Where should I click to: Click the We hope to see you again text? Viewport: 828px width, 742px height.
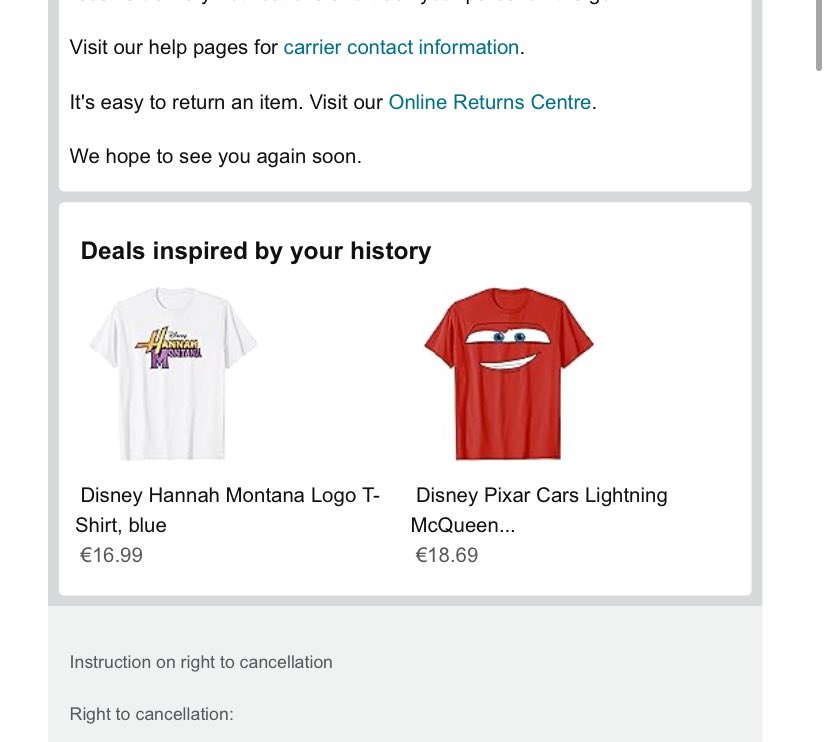pos(215,157)
